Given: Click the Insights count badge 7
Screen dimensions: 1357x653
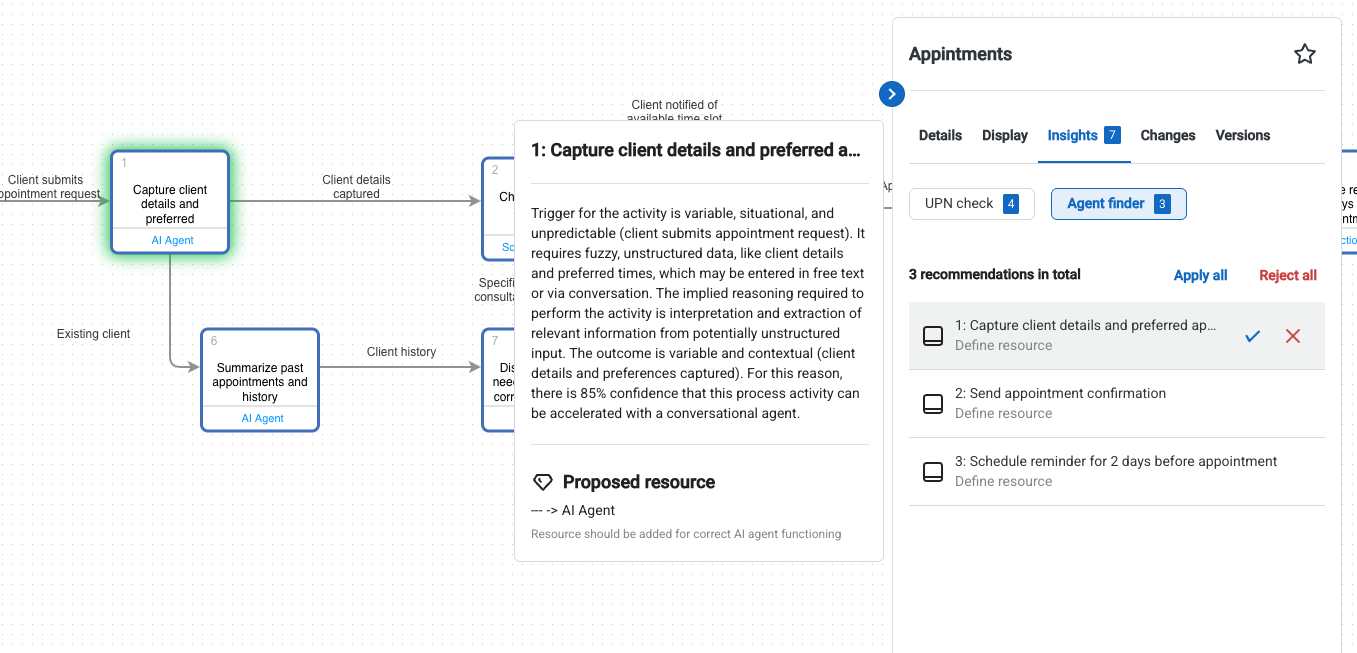Looking at the screenshot, I should pos(1112,135).
